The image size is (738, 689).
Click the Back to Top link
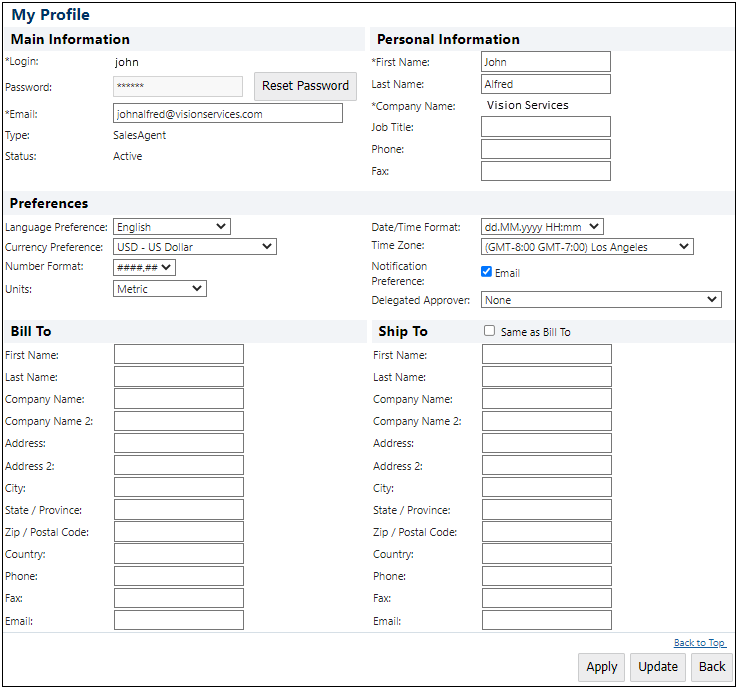699,643
